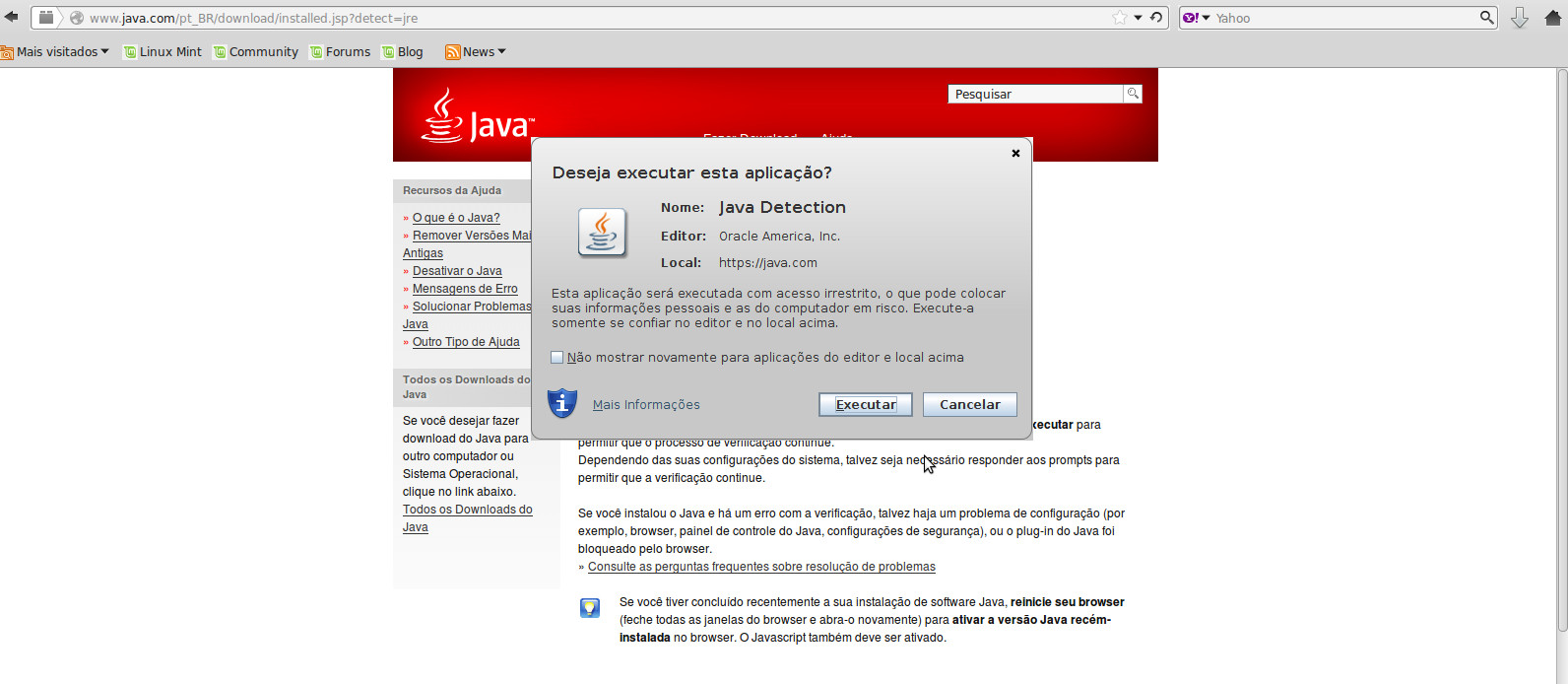Click the blue shield information icon
Screen dimensions: 1568x684
562,403
